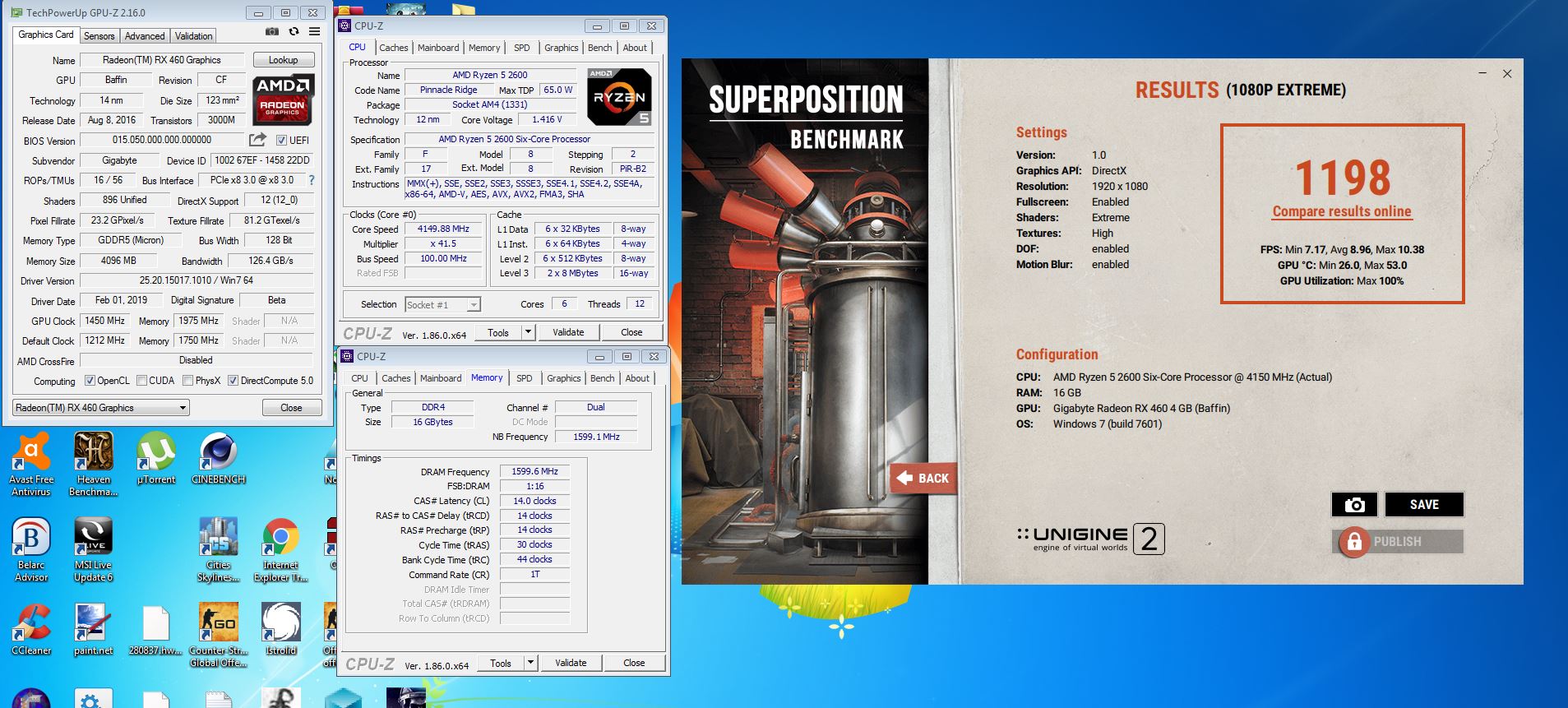Viewport: 1568px width, 708px height.
Task: Switch to Sensors tab in GPU-Z
Action: 99,36
